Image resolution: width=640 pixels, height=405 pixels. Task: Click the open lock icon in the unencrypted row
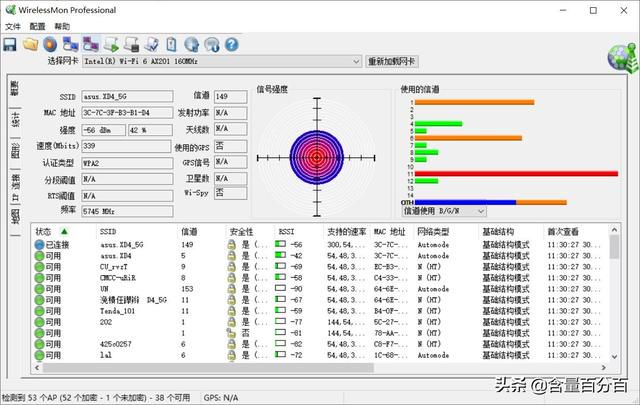[231, 333]
